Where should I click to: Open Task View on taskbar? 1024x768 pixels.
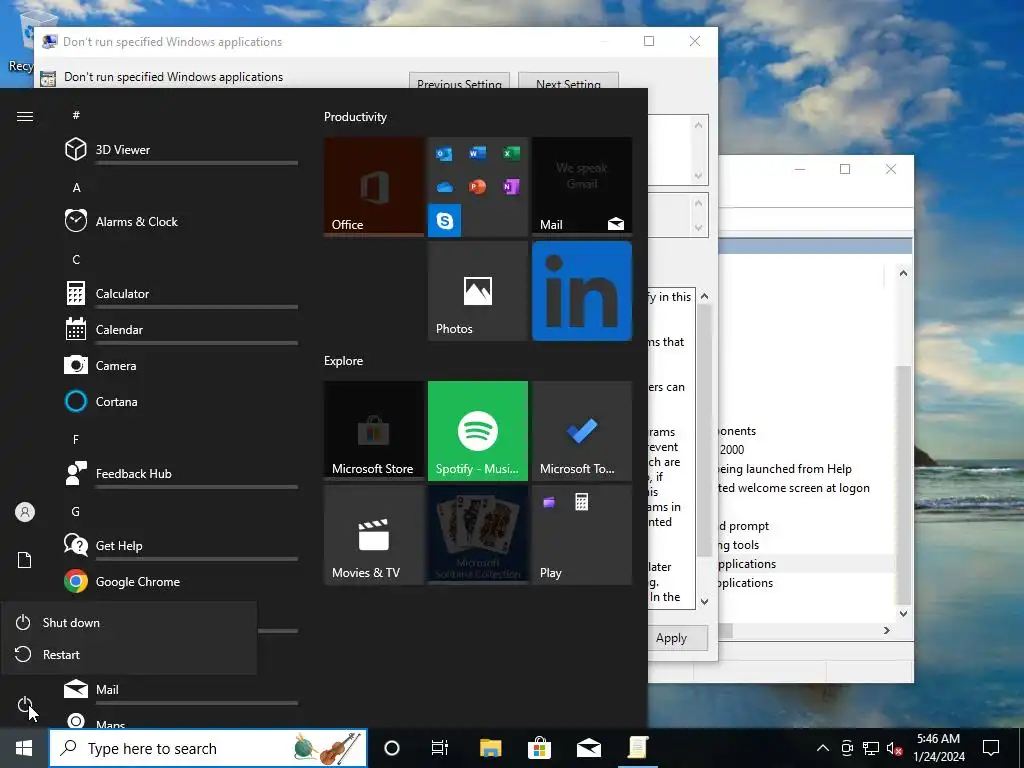[x=440, y=748]
